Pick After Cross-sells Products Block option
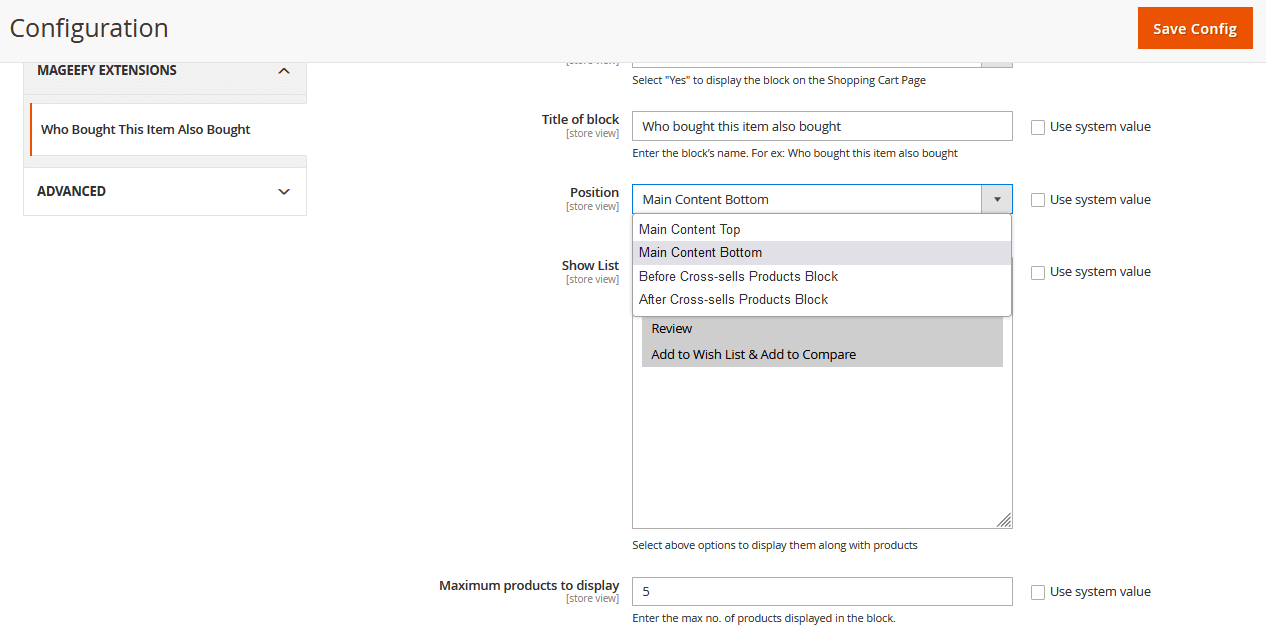Image resolution: width=1266 pixels, height=630 pixels. (x=733, y=300)
